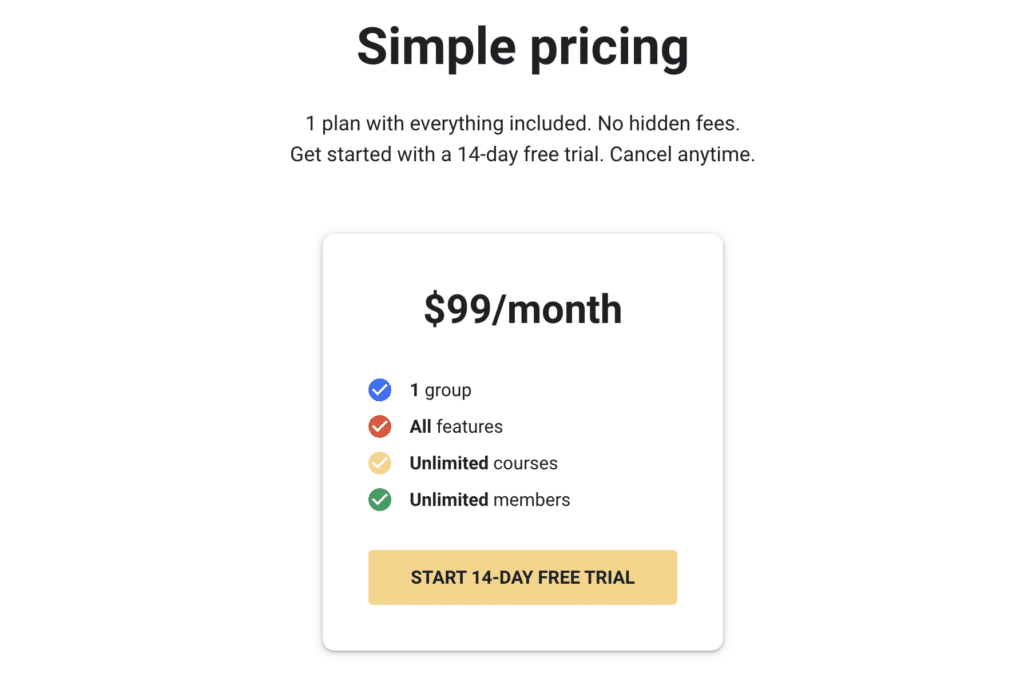Click the word 'courses' in feature list
This screenshot has height=678, width=1024.
point(526,463)
